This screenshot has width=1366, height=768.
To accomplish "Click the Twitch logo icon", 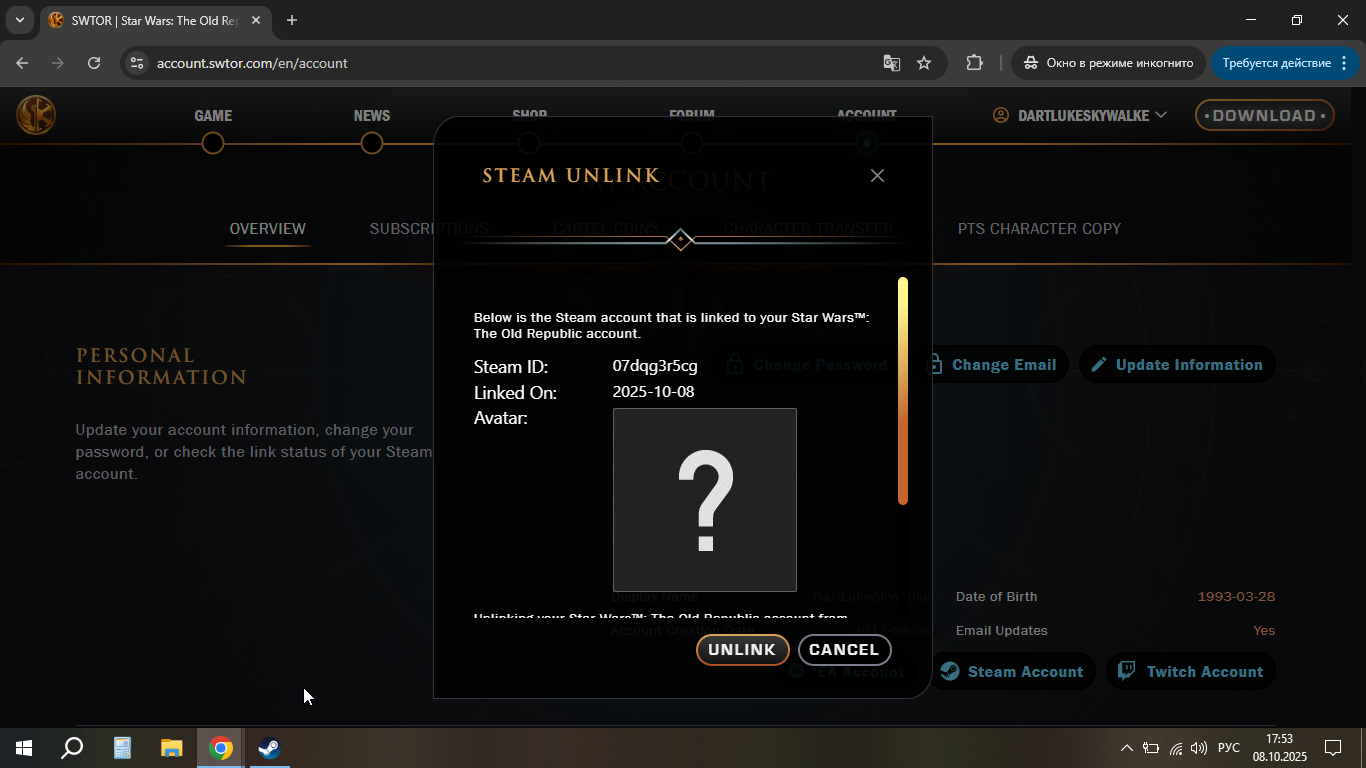I will (x=1126, y=671).
